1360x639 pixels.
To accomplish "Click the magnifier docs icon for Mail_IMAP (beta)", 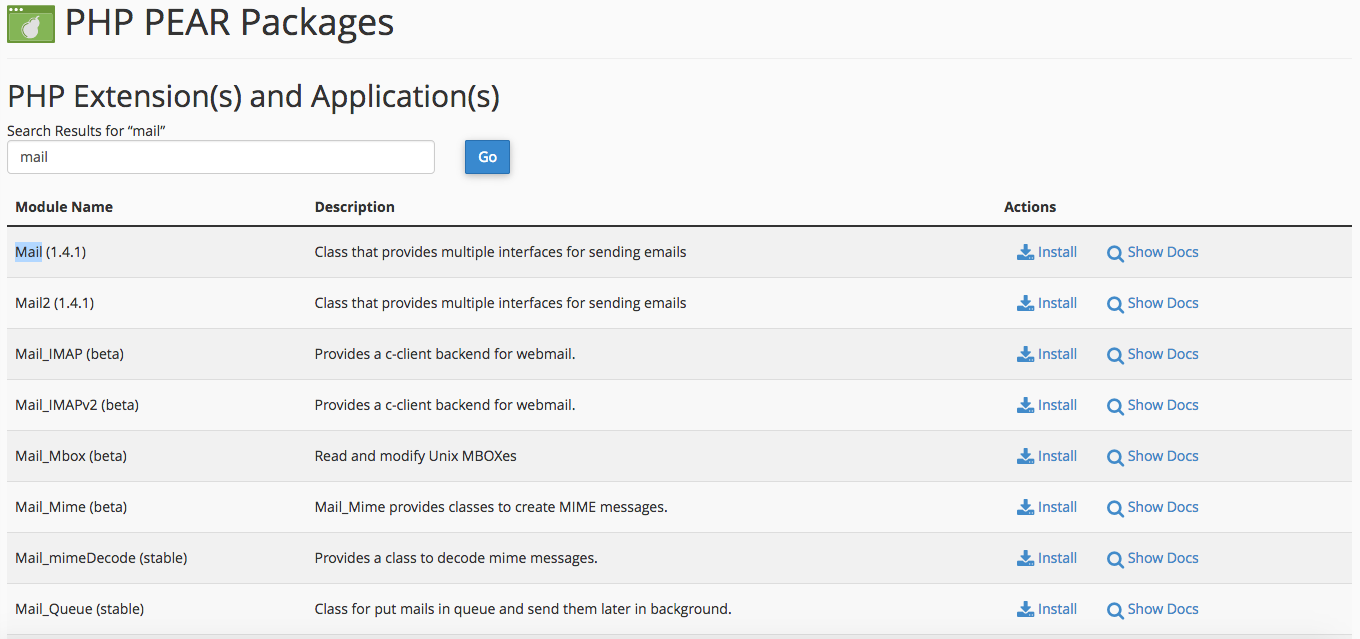I will pos(1115,355).
